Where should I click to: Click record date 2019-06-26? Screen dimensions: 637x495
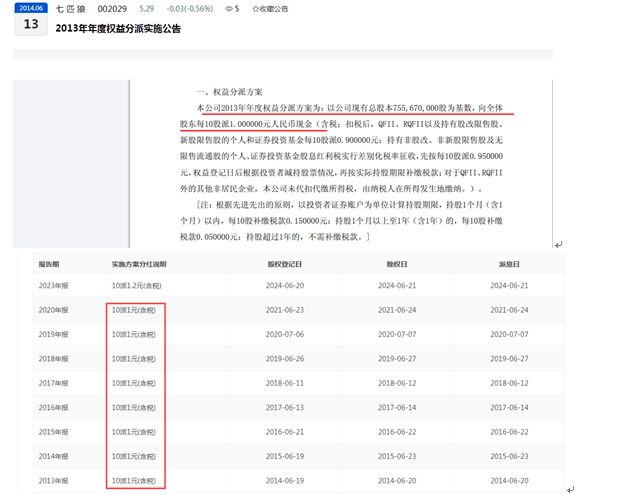click(285, 359)
